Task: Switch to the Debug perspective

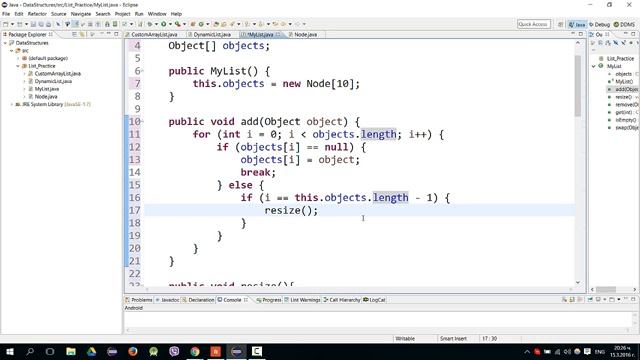Action: 599,24
